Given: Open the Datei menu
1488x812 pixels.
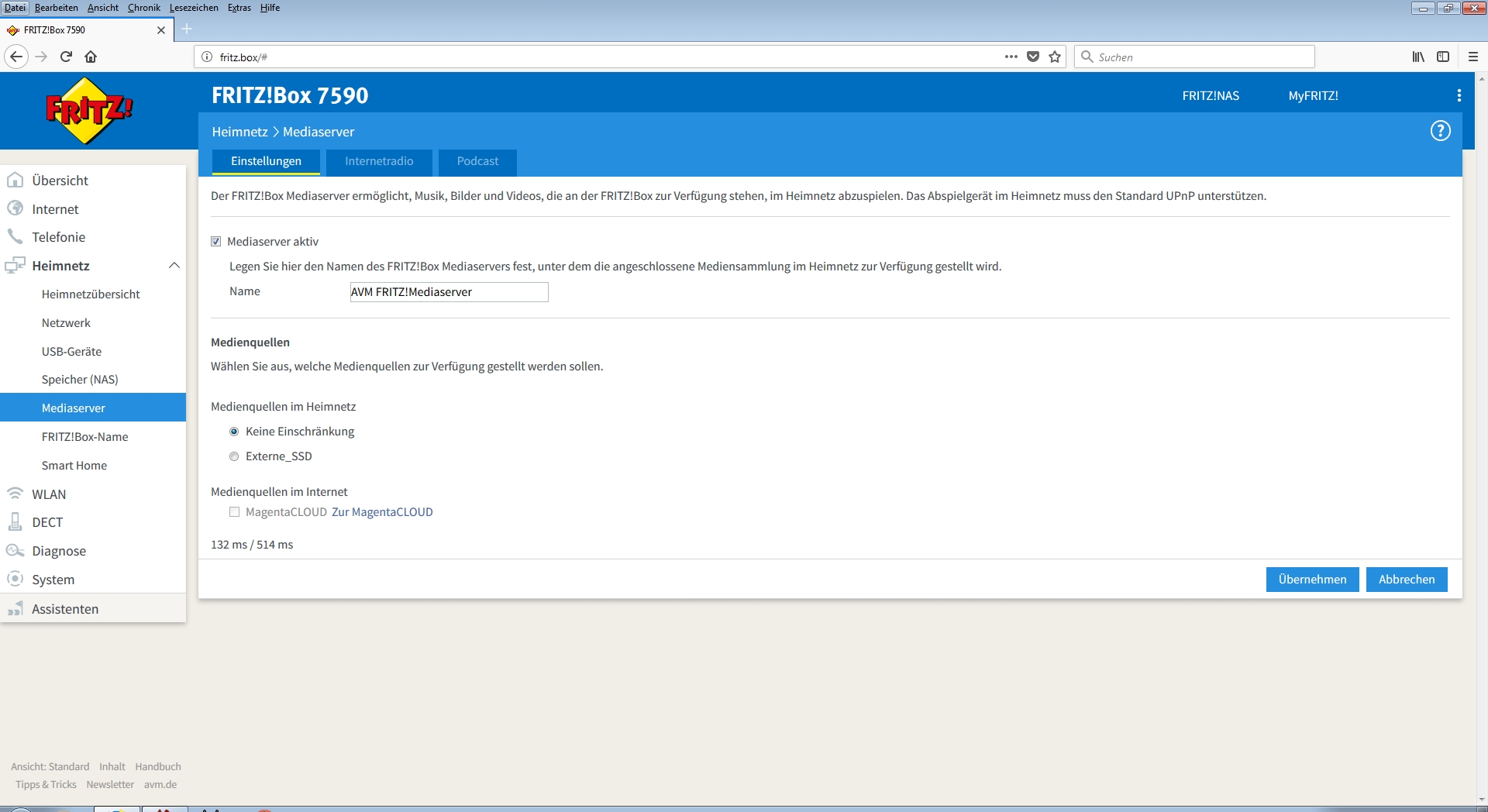Looking at the screenshot, I should point(15,8).
